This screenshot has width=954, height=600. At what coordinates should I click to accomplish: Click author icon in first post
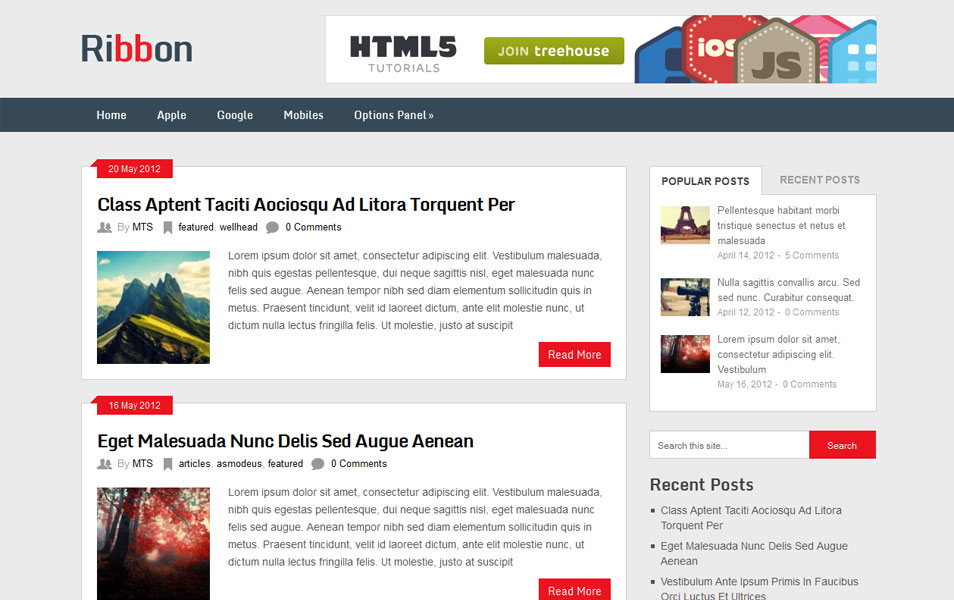pyautogui.click(x=104, y=227)
